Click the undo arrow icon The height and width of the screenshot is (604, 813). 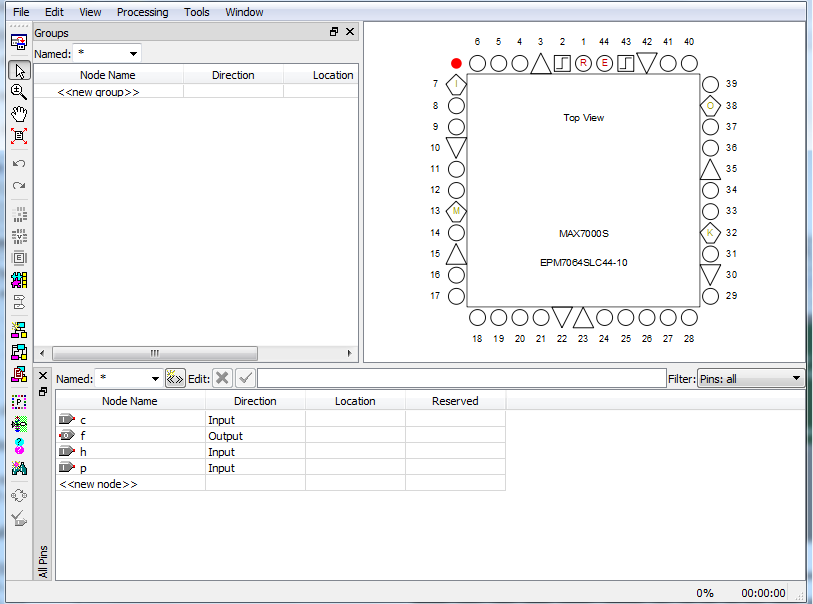coord(19,164)
